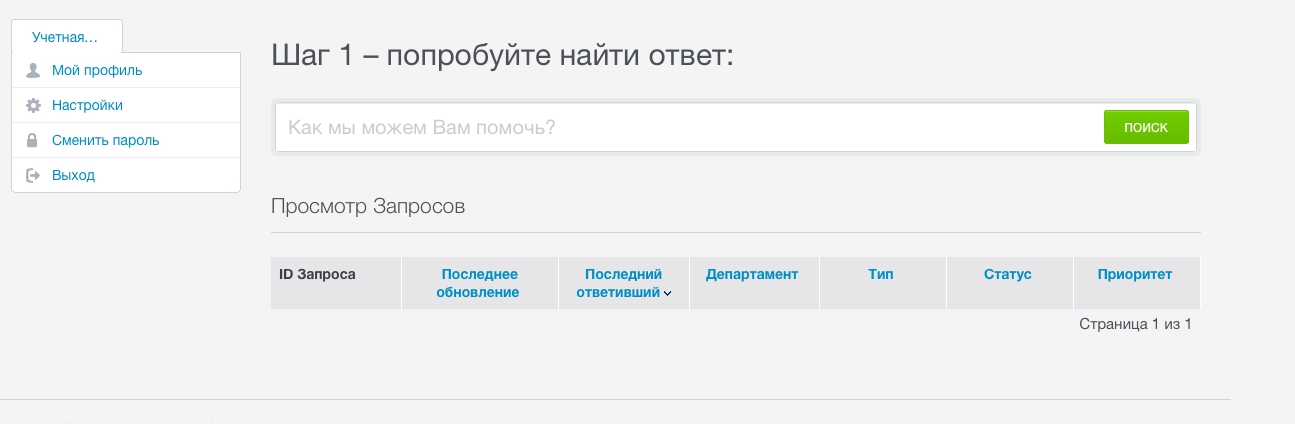Go to the Настройки menu entry
This screenshot has height=424, width=1295.
[87, 105]
